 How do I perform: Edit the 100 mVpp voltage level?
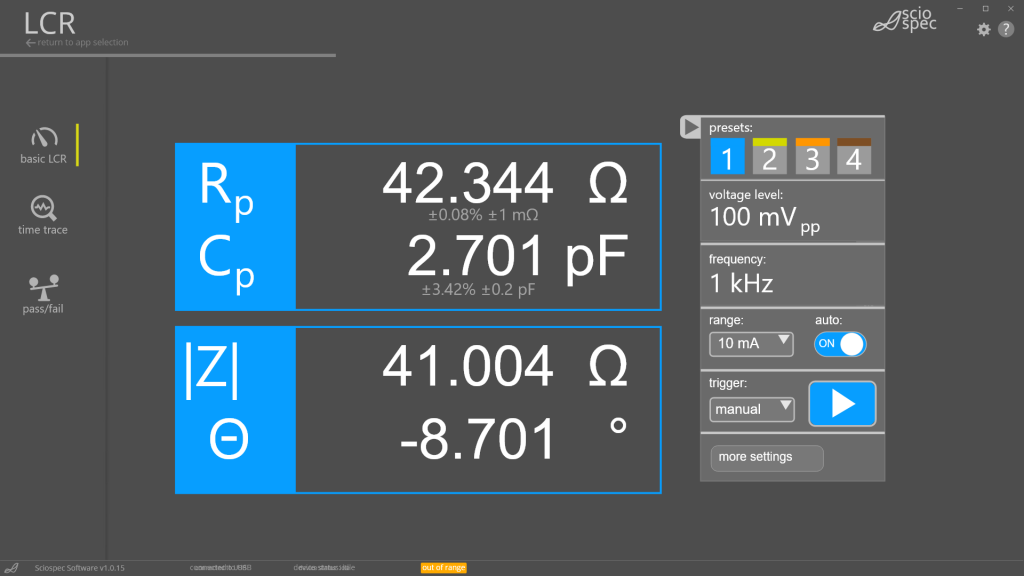coord(765,217)
